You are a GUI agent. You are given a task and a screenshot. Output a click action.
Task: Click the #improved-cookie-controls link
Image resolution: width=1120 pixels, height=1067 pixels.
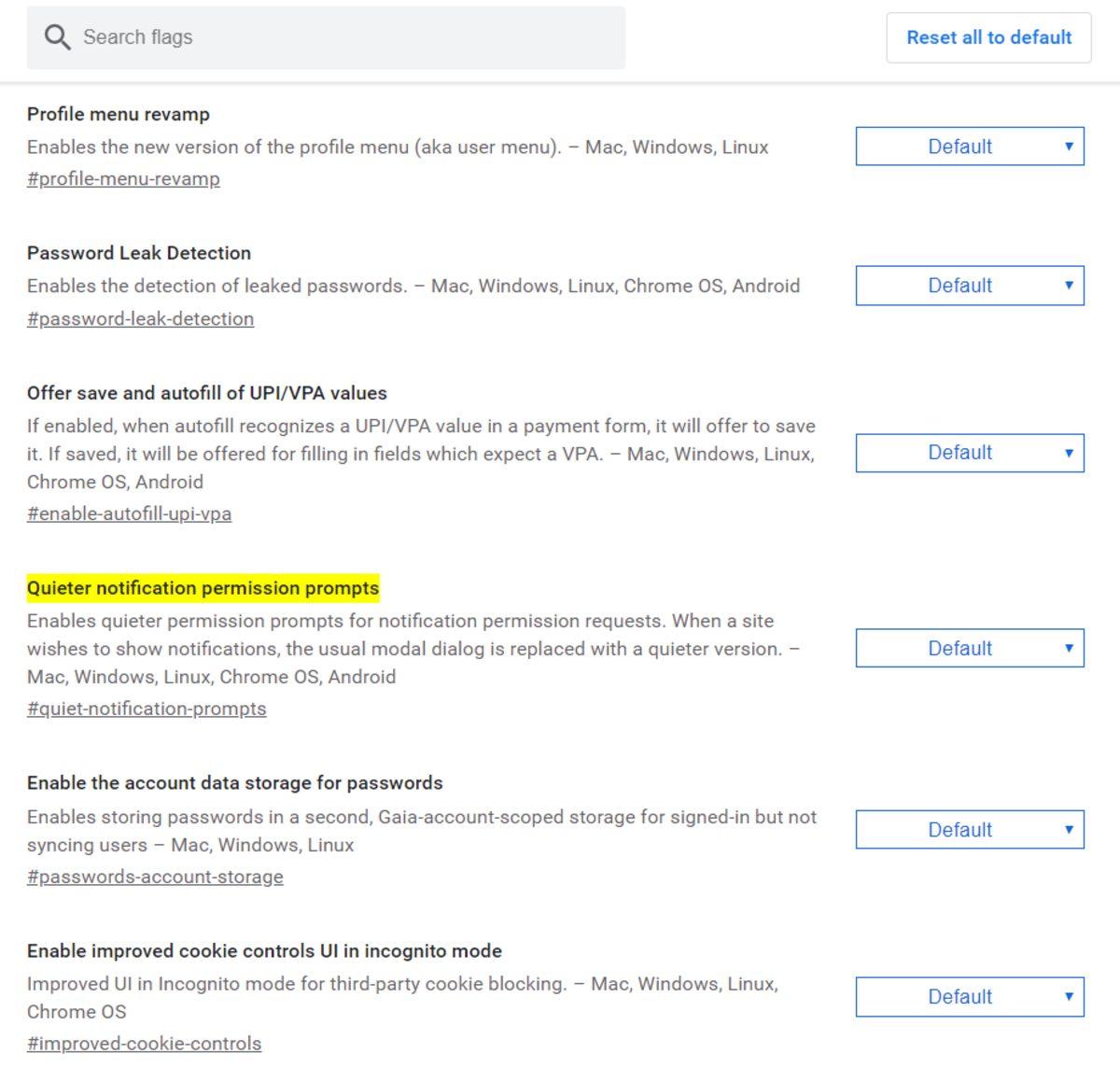(x=144, y=1045)
